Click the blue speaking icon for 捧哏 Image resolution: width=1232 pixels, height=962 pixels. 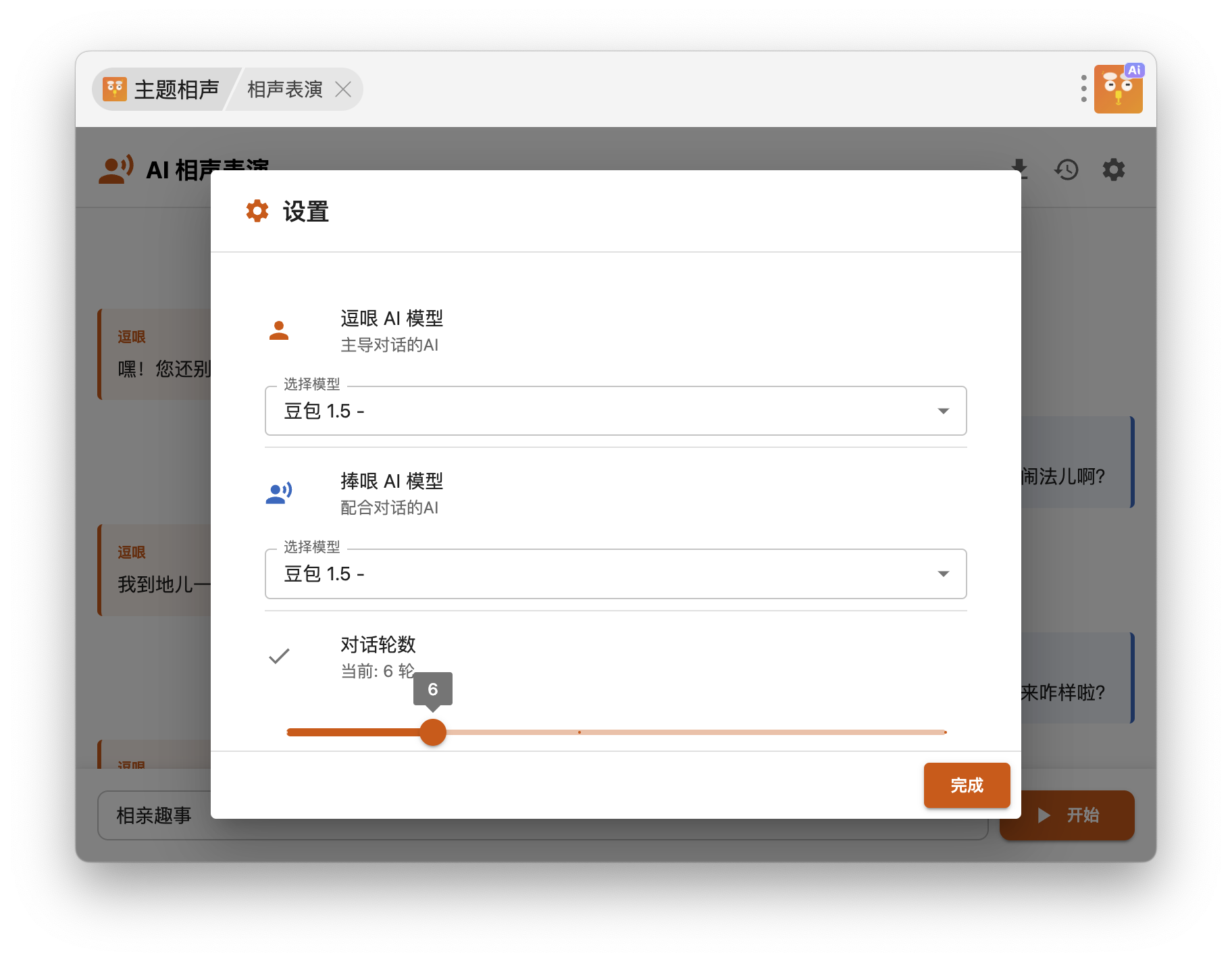coord(279,493)
